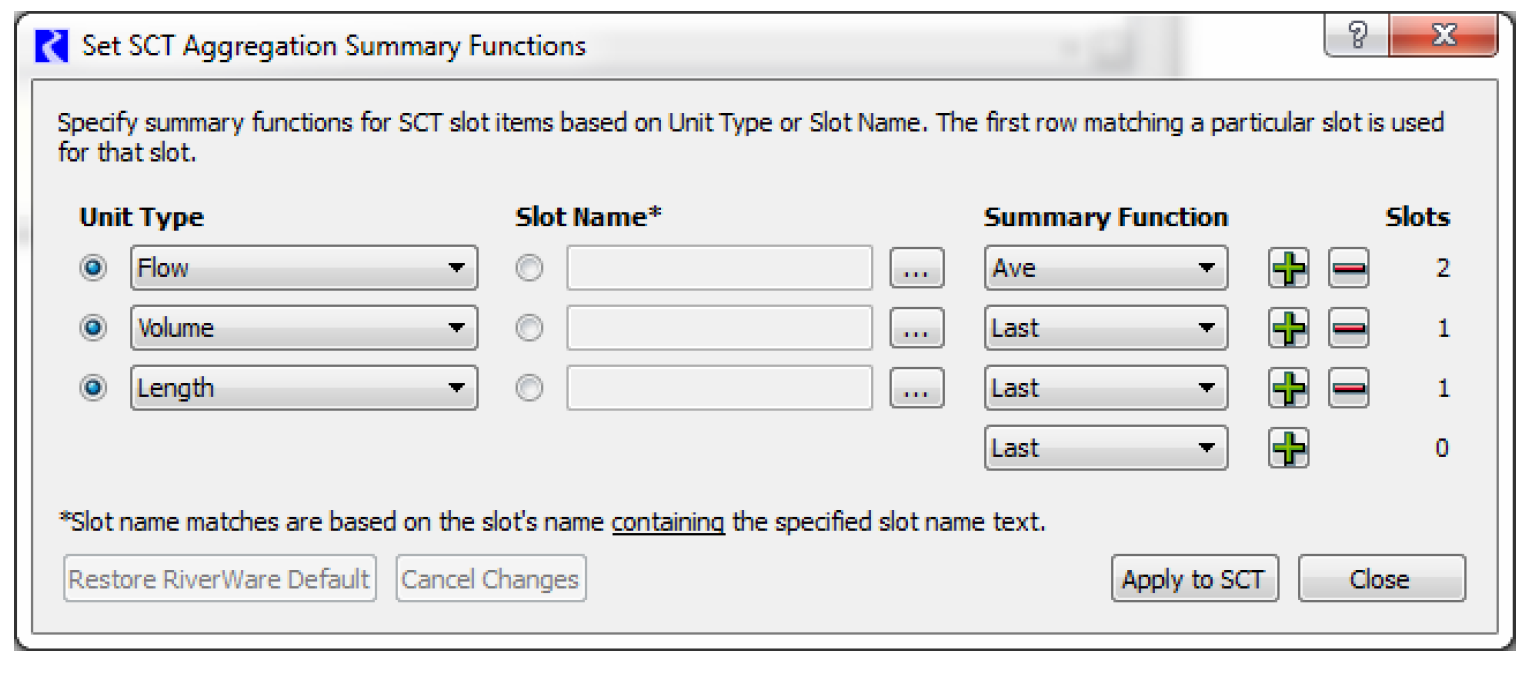Remove the Volume row with the minus icon
Viewport: 1525px width, 673px height.
tap(1349, 328)
